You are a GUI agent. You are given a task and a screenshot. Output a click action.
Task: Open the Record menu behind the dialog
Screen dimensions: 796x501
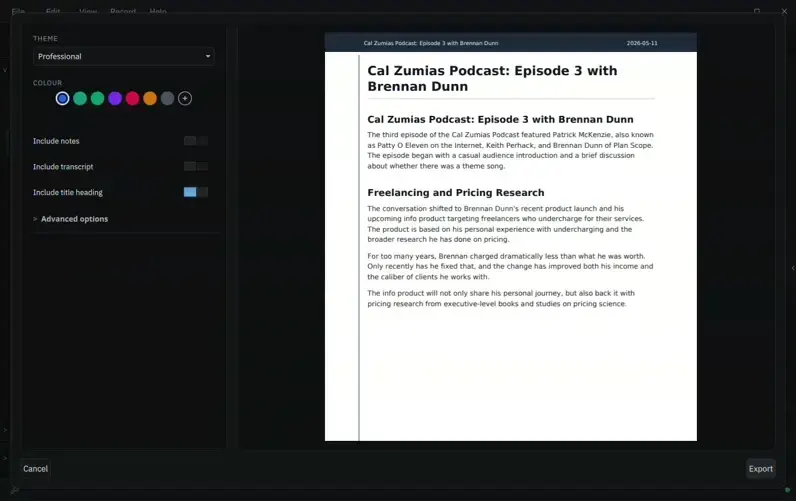(x=123, y=11)
